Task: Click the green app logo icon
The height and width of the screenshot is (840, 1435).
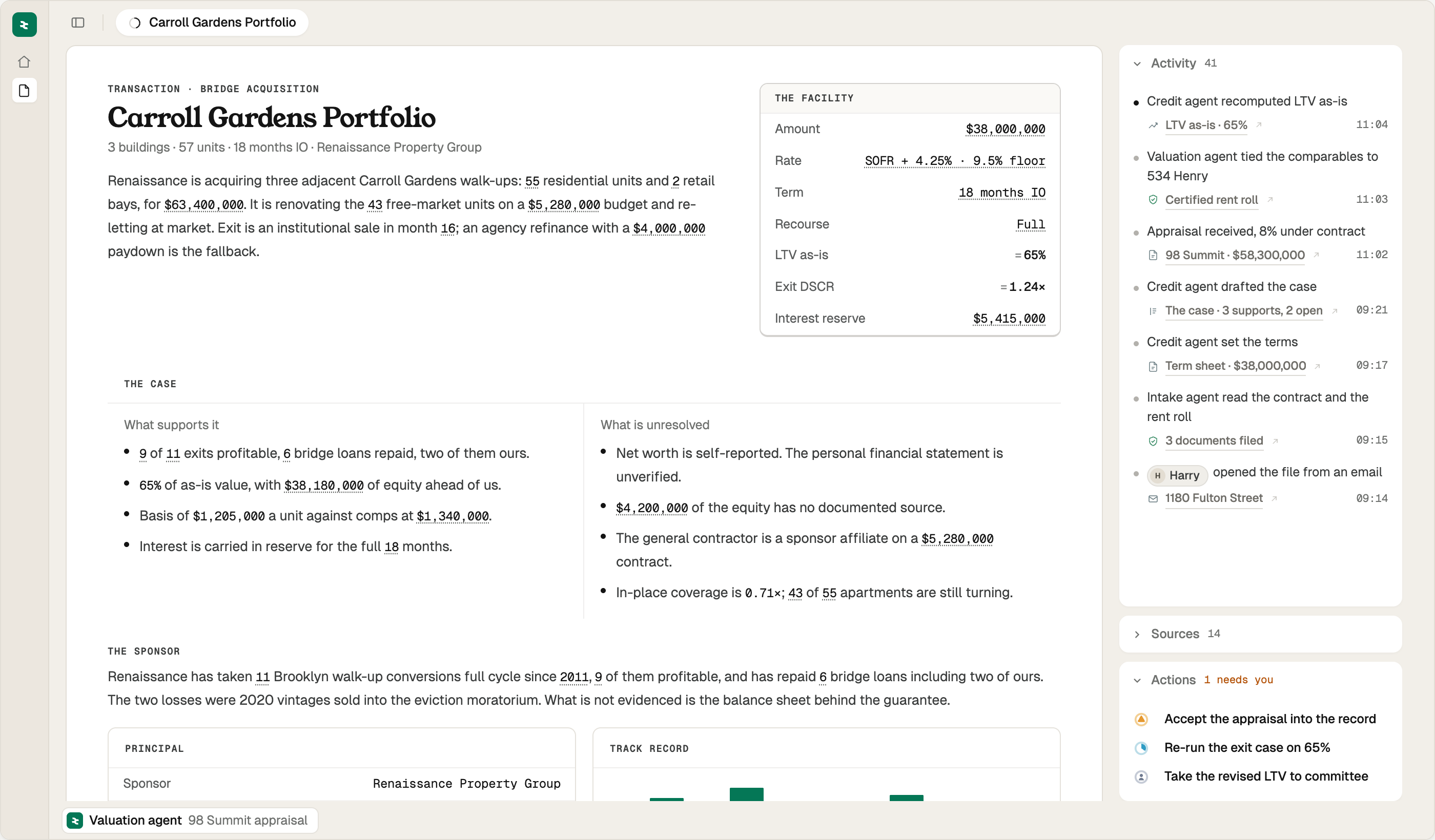Action: pos(24,25)
